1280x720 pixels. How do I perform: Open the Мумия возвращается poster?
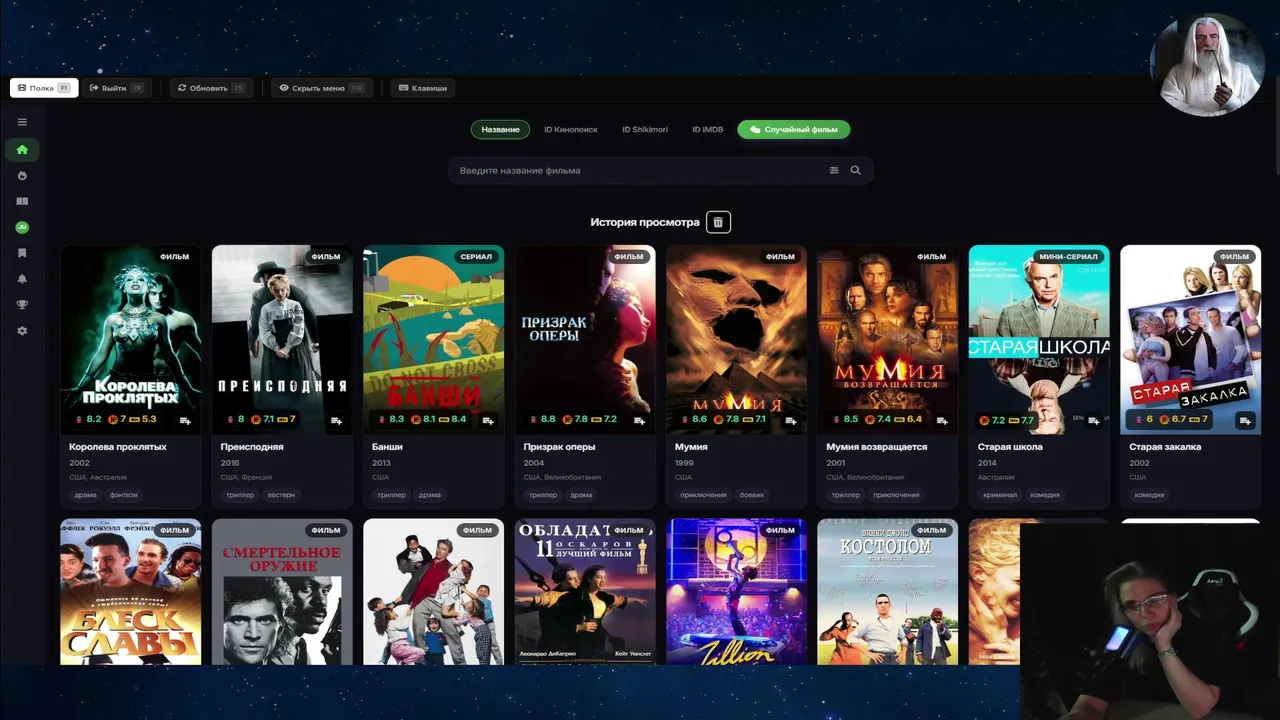click(888, 339)
